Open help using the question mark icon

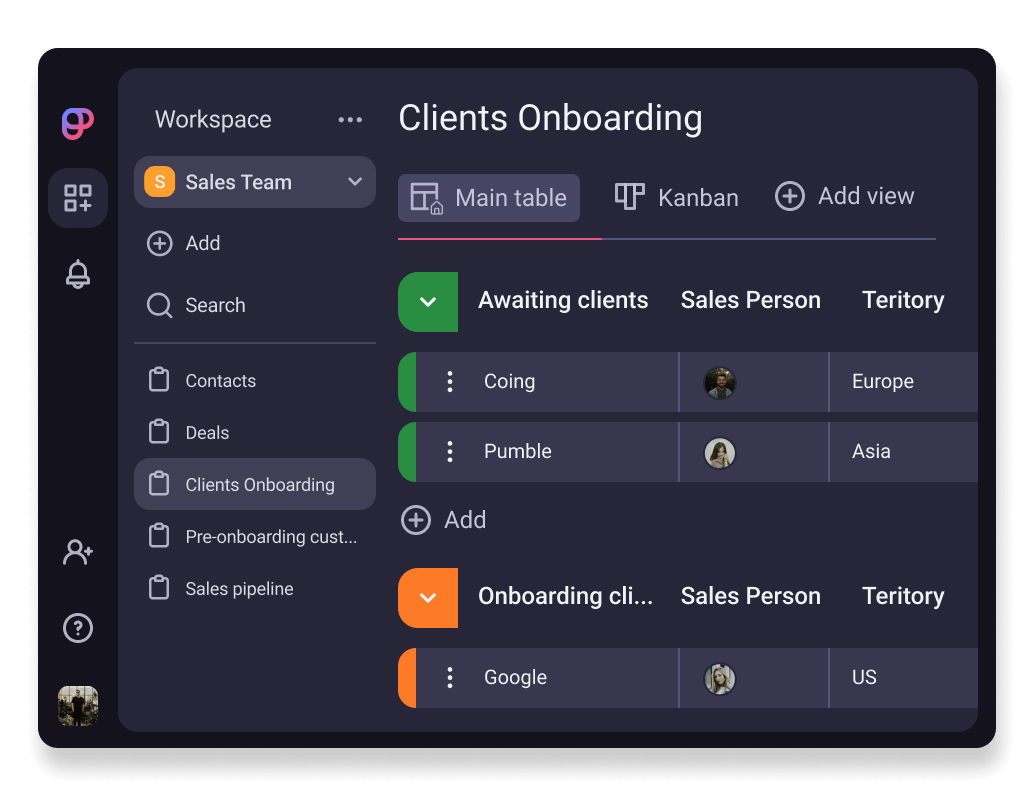(x=78, y=628)
